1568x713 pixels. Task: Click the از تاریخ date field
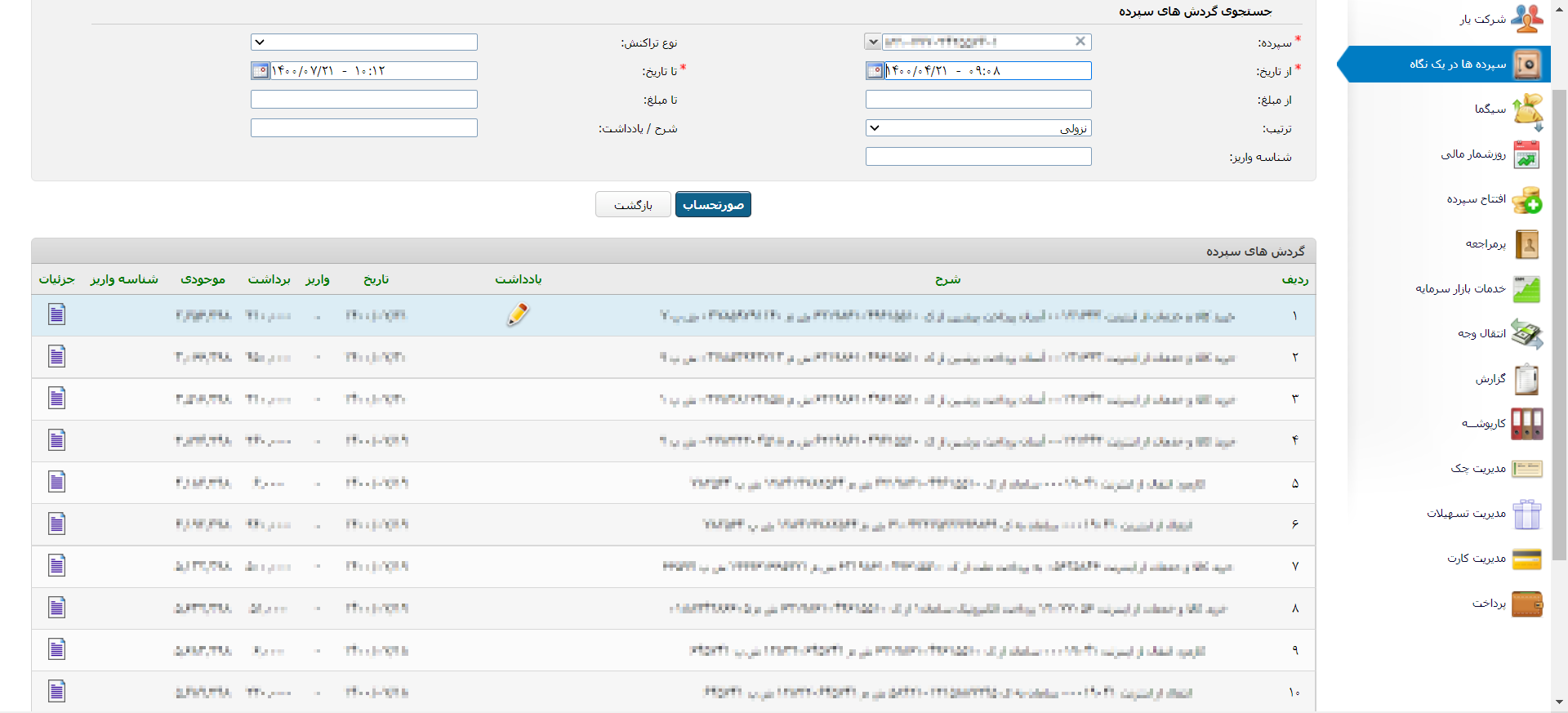click(x=987, y=71)
